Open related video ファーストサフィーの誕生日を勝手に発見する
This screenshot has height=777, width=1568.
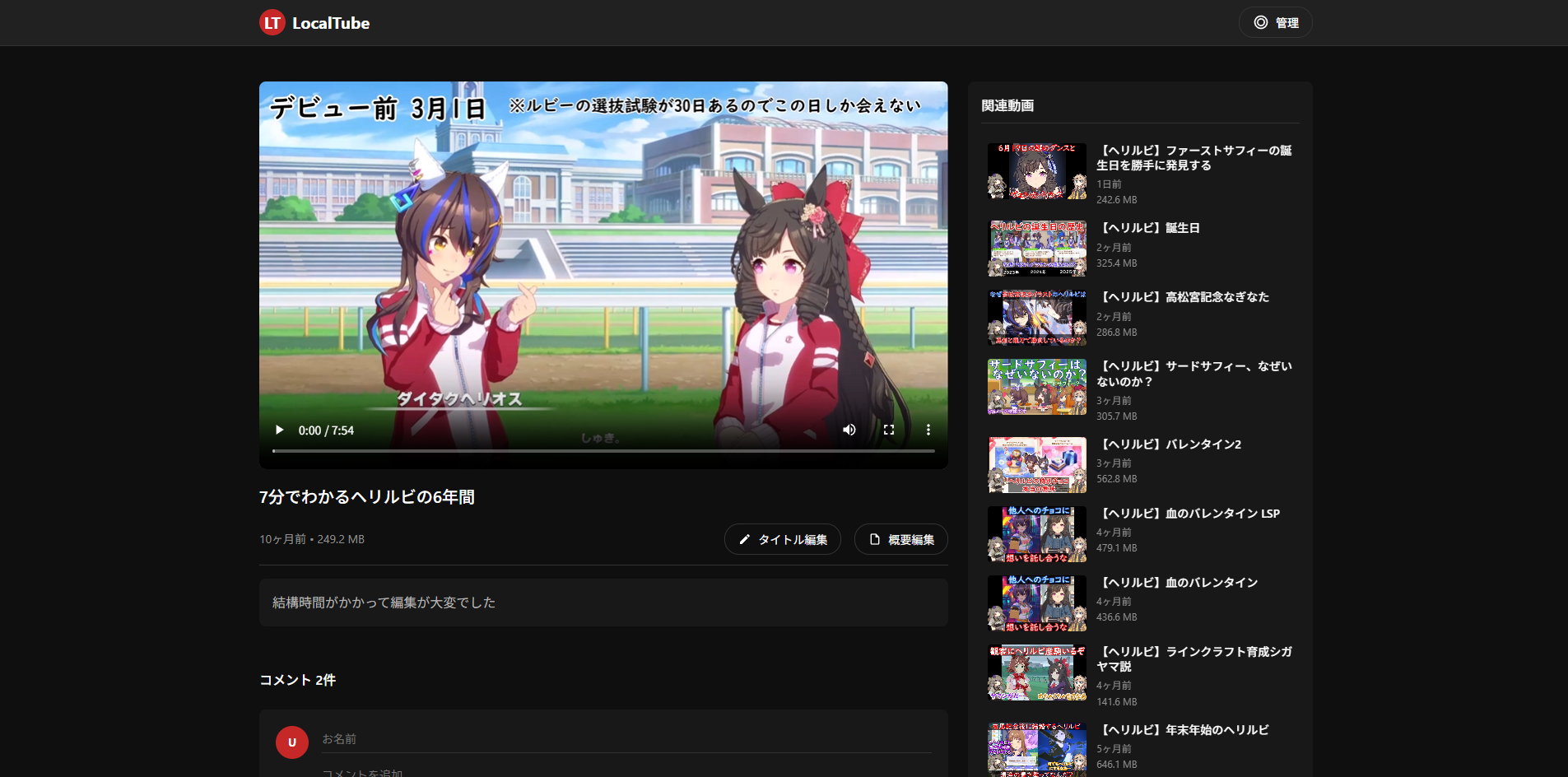(x=1194, y=158)
